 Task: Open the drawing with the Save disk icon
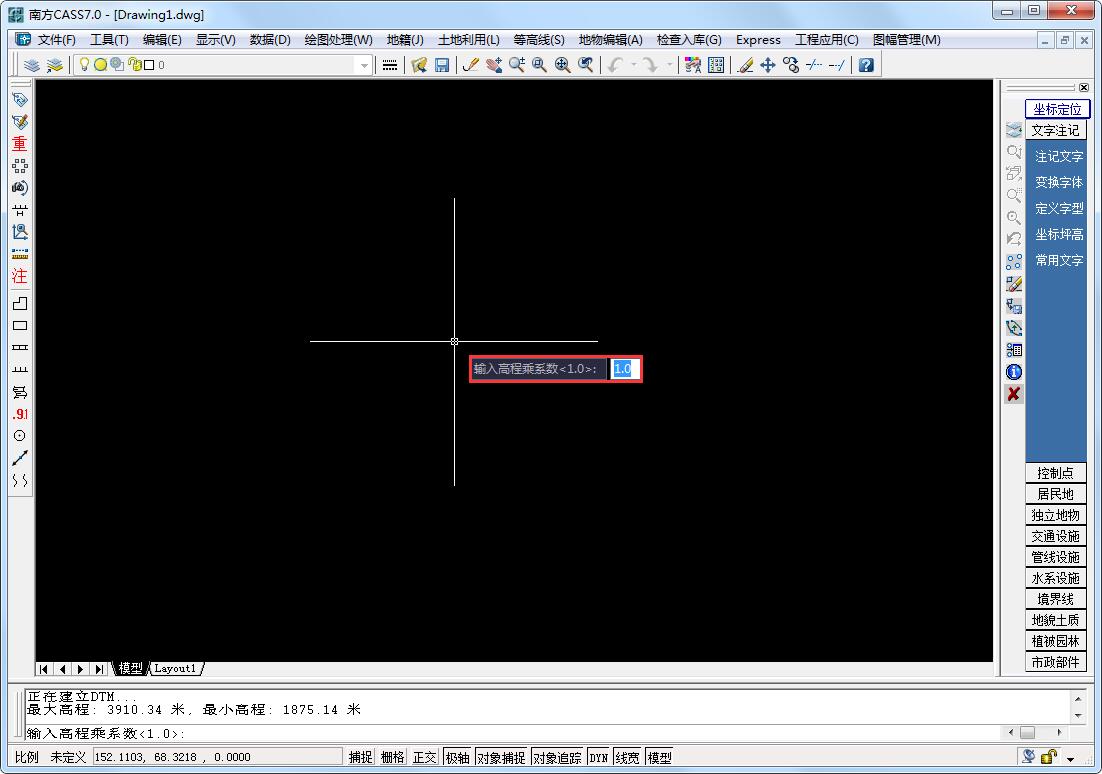443,64
